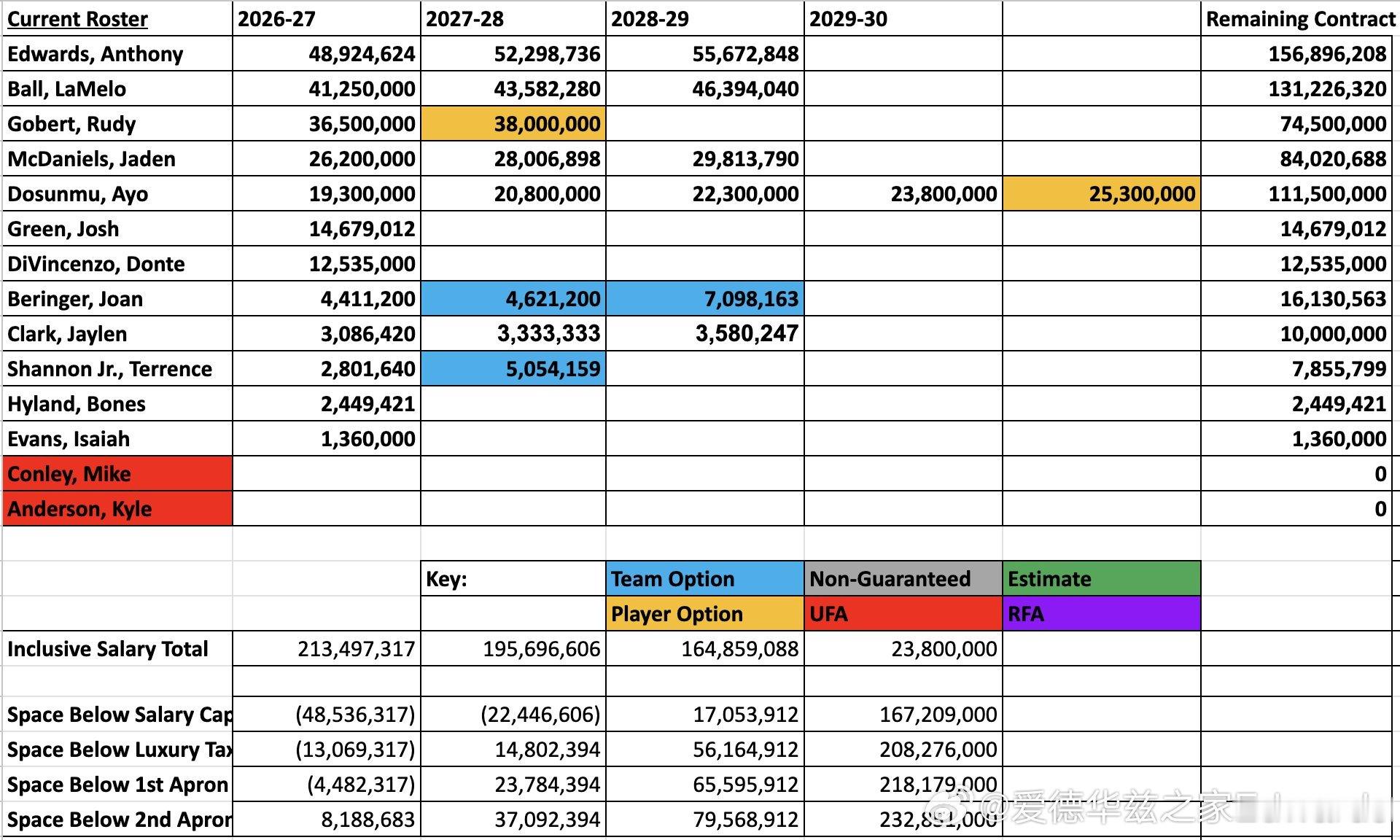The height and width of the screenshot is (840, 1400).
Task: Click Dosunmu's 2028-29 salary 22,300,000
Action: [705, 193]
